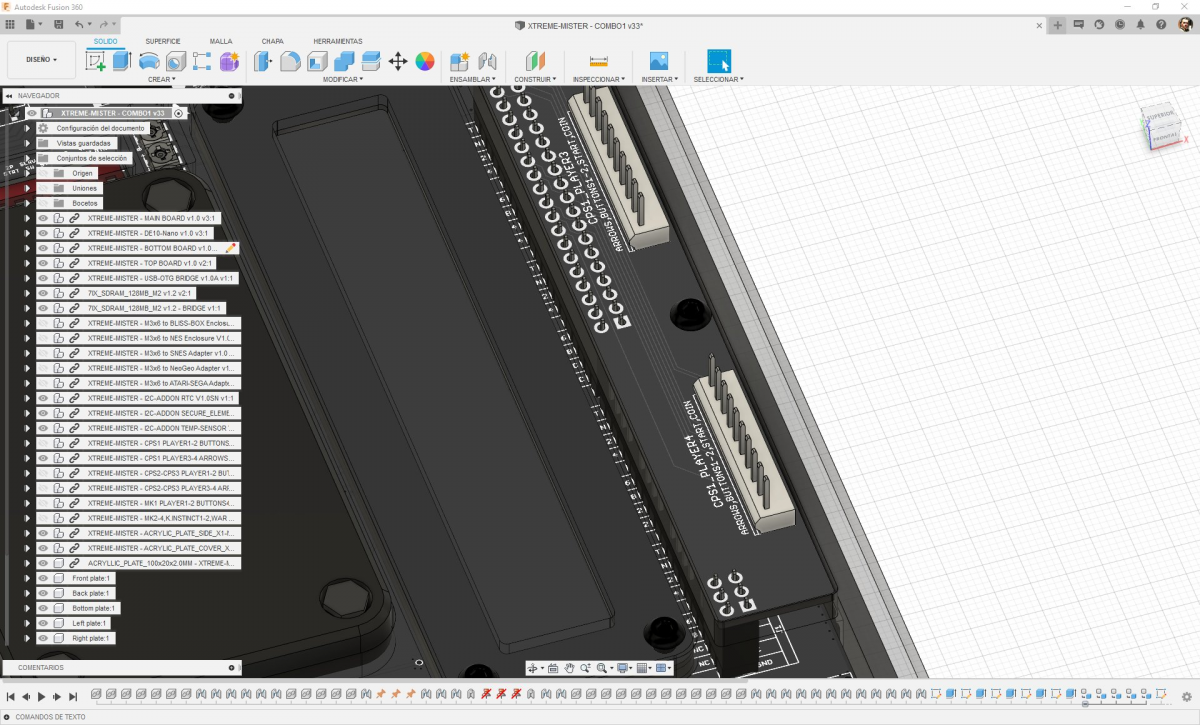The width and height of the screenshot is (1200, 725).
Task: Activate the Select tool icon
Action: pos(718,61)
